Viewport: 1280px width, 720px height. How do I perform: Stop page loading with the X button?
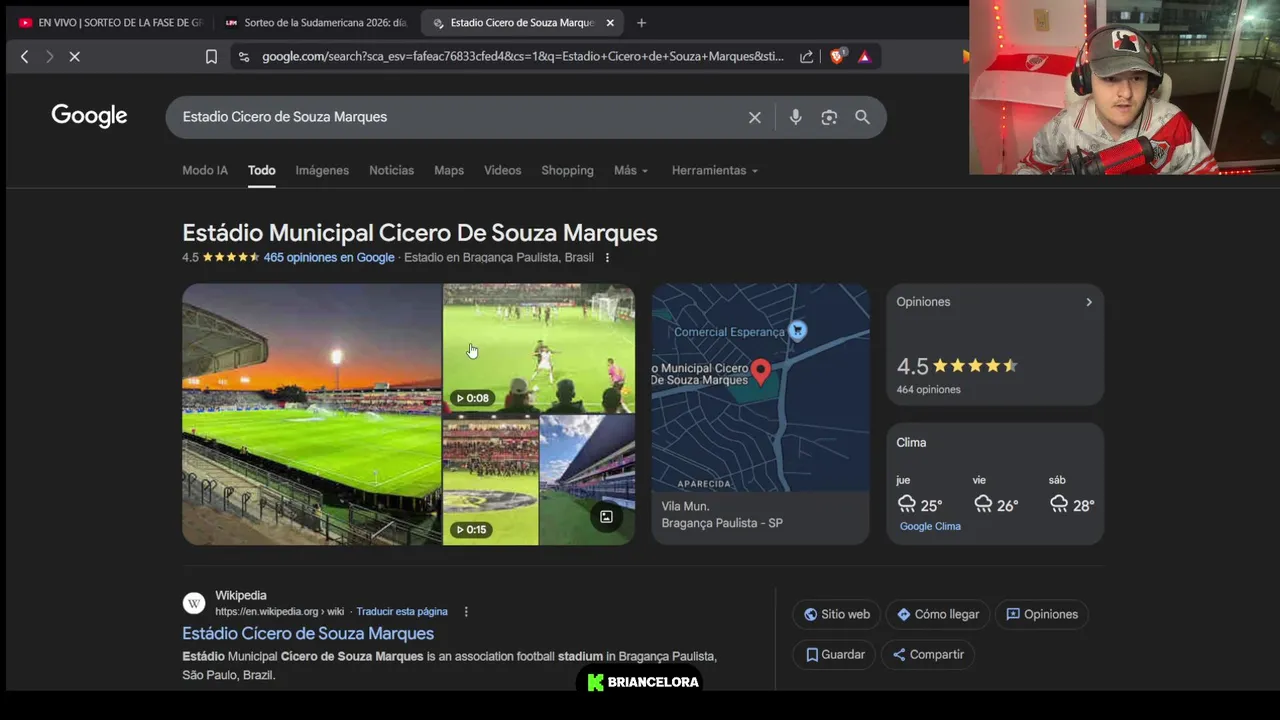tap(74, 57)
